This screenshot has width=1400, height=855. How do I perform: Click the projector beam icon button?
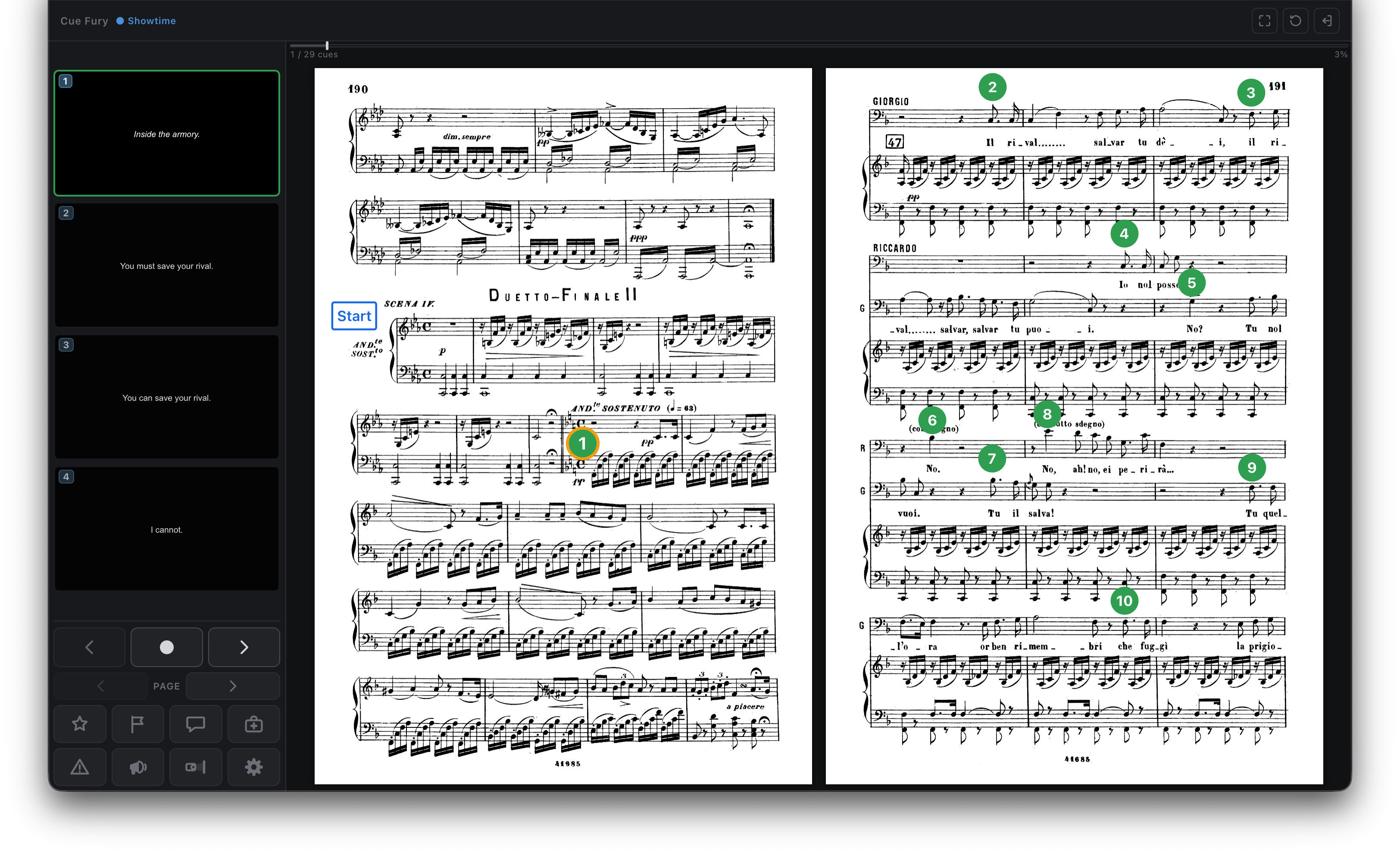(x=195, y=767)
